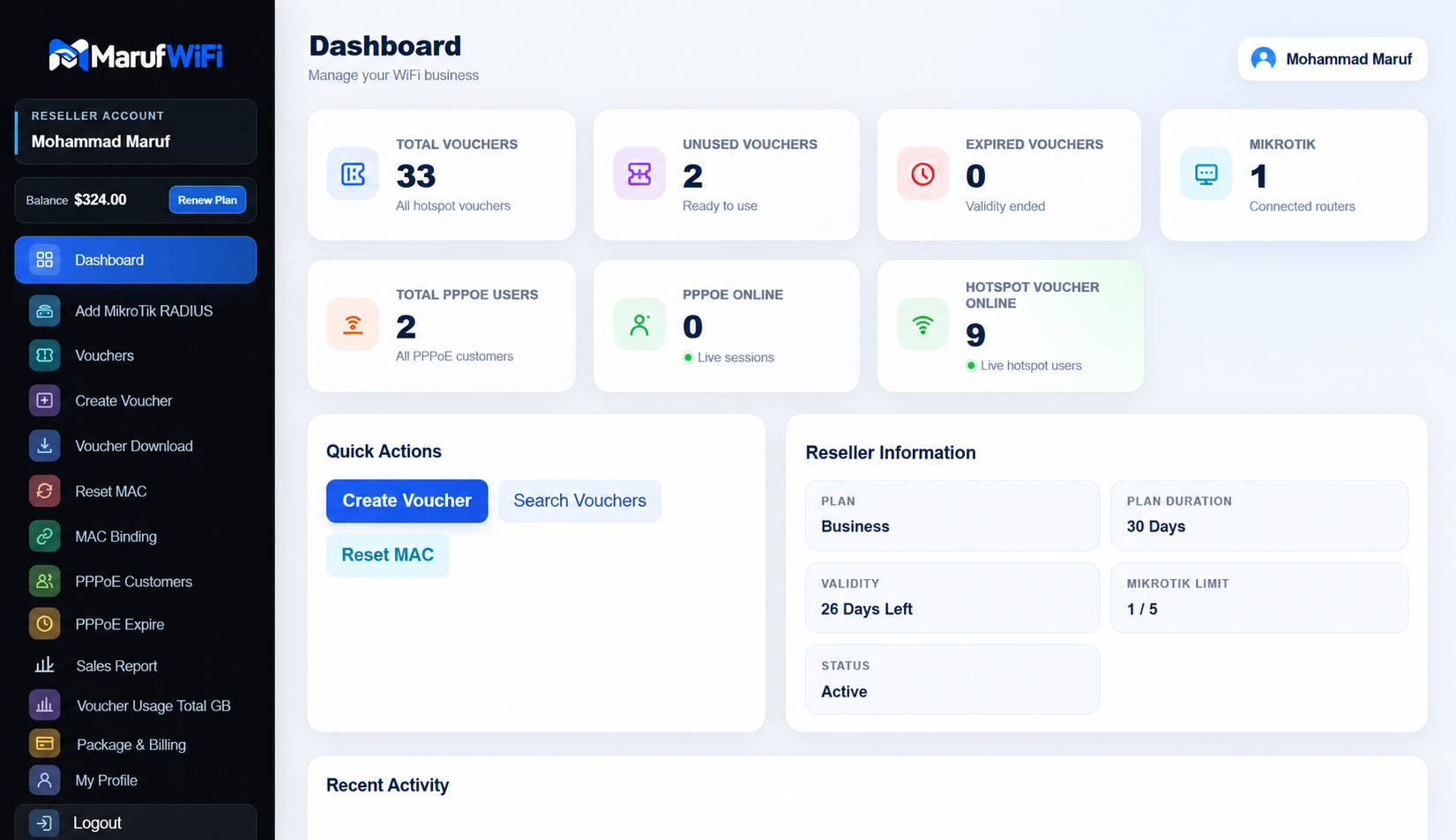This screenshot has height=840, width=1456.
Task: Click the Plan Duration 30 Days value
Action: coord(1156,526)
